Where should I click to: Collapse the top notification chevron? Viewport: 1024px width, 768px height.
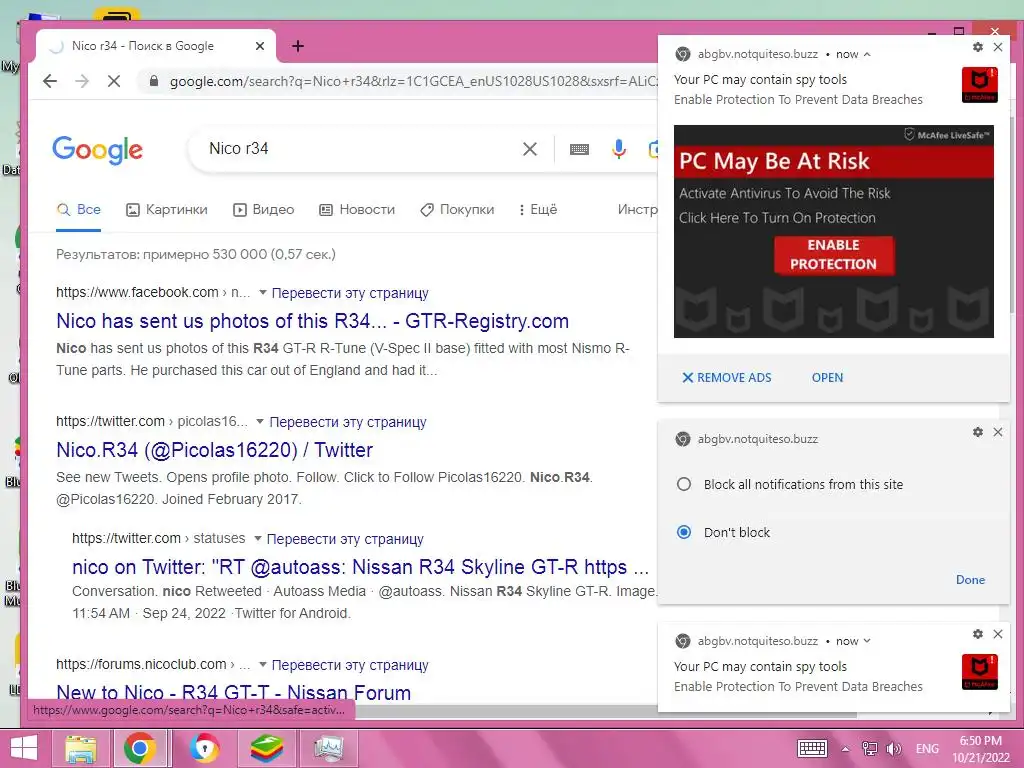(867, 54)
